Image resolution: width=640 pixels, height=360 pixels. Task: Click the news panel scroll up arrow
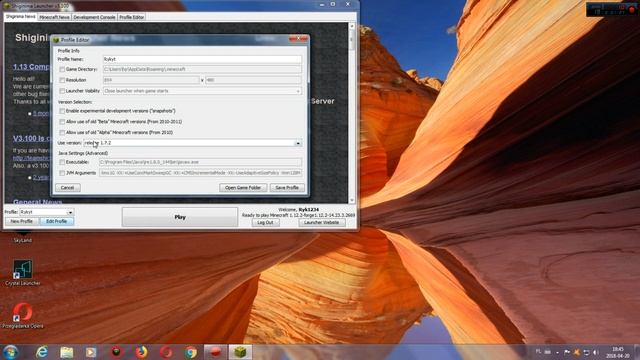[x=352, y=26]
